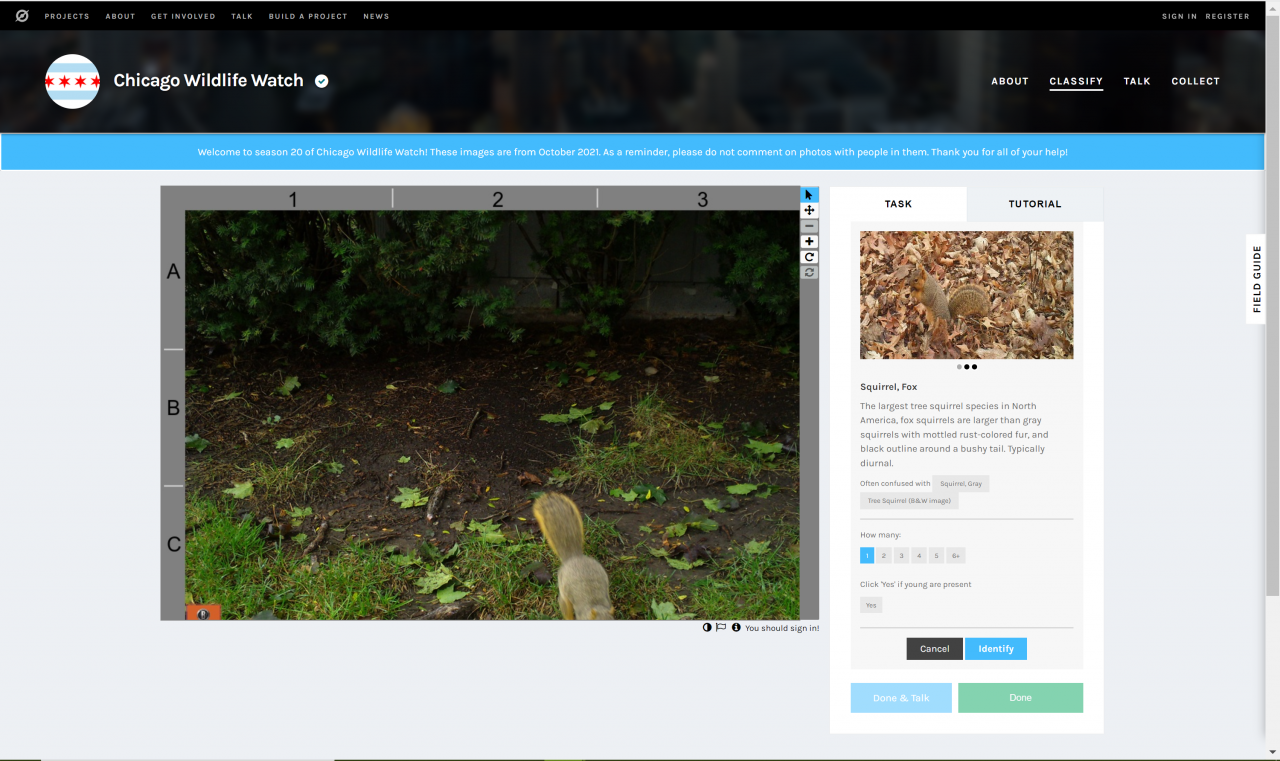This screenshot has width=1280, height=761.
Task: Activate the pan/move image tool
Action: 809,210
